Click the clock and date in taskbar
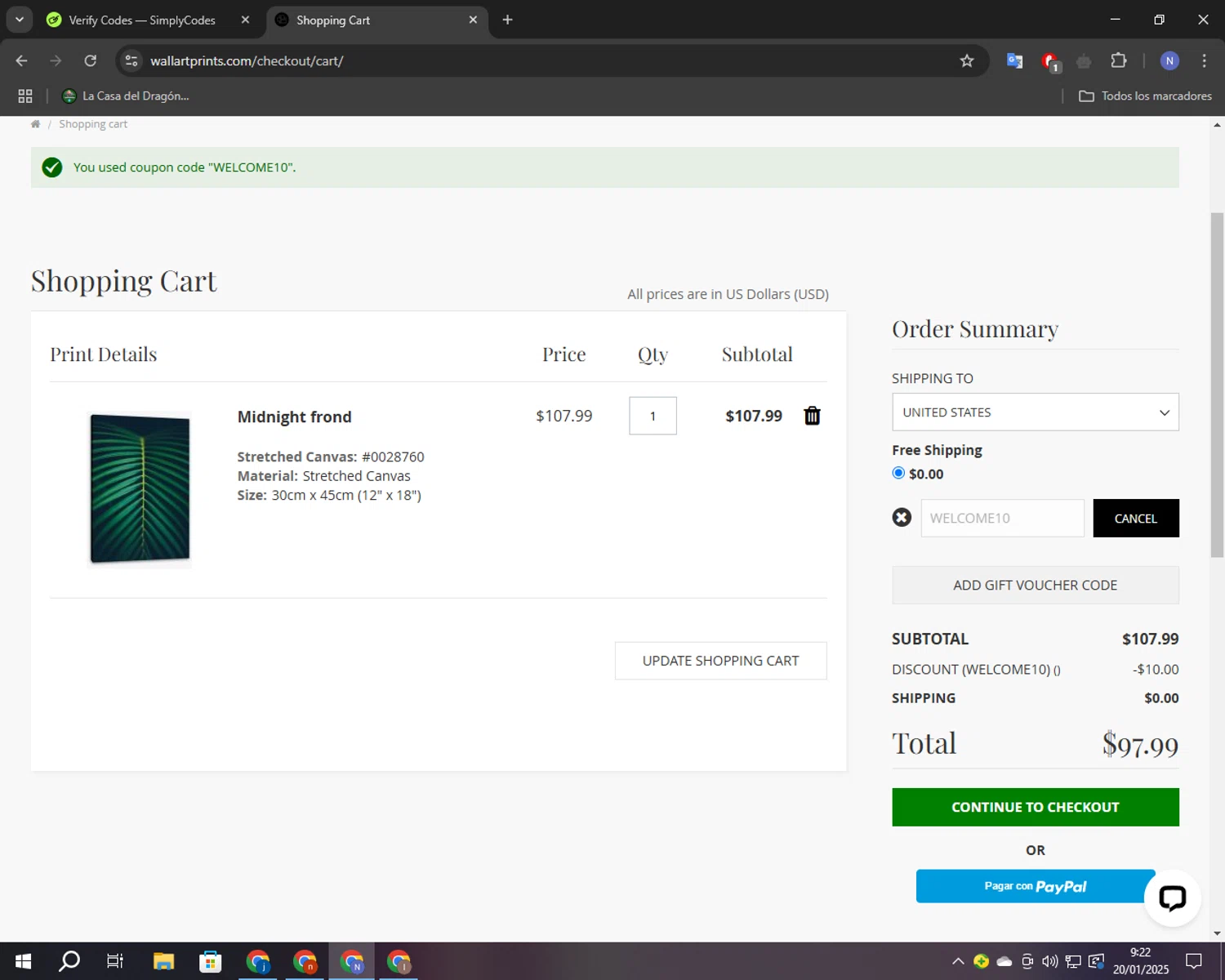The image size is (1225, 980). pyautogui.click(x=1140, y=961)
